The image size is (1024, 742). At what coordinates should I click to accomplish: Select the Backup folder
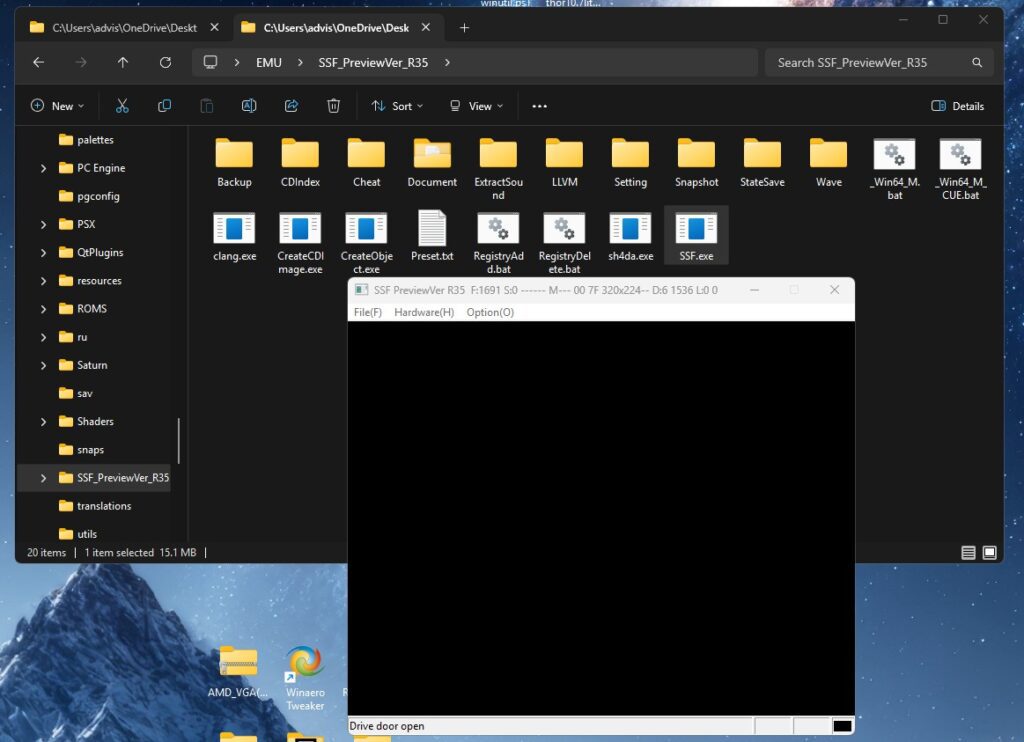pos(234,162)
